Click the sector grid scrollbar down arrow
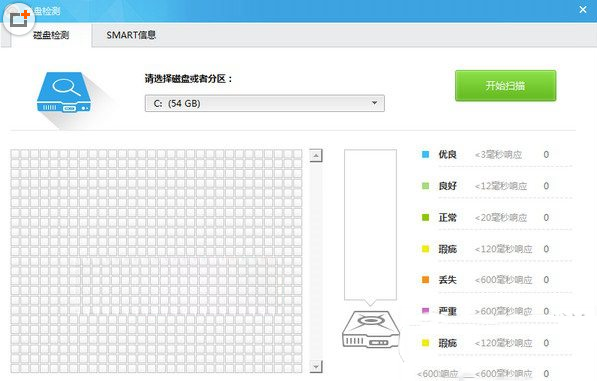This screenshot has width=597, height=381. (316, 367)
